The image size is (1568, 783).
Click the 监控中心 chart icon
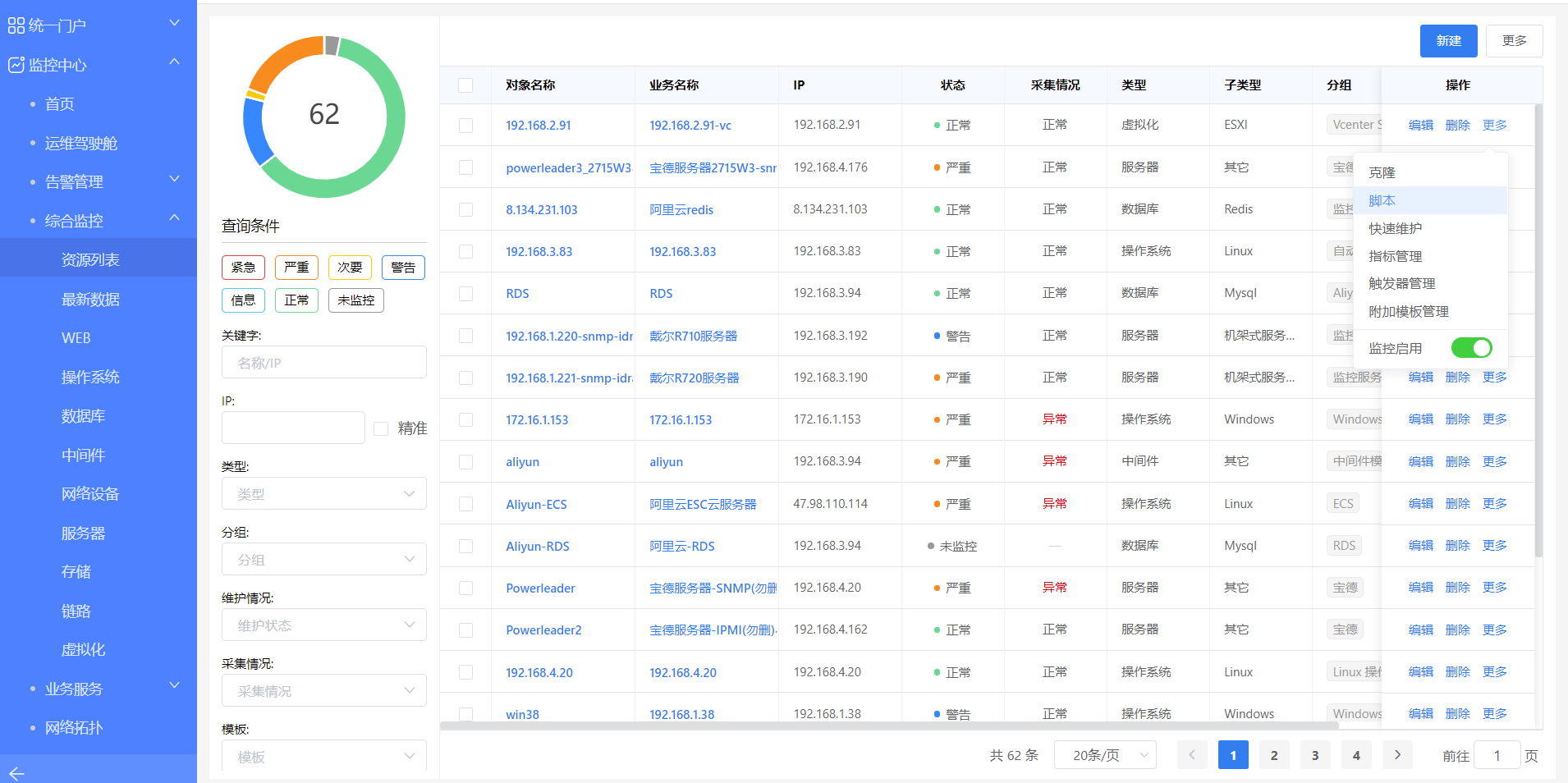pyautogui.click(x=16, y=65)
